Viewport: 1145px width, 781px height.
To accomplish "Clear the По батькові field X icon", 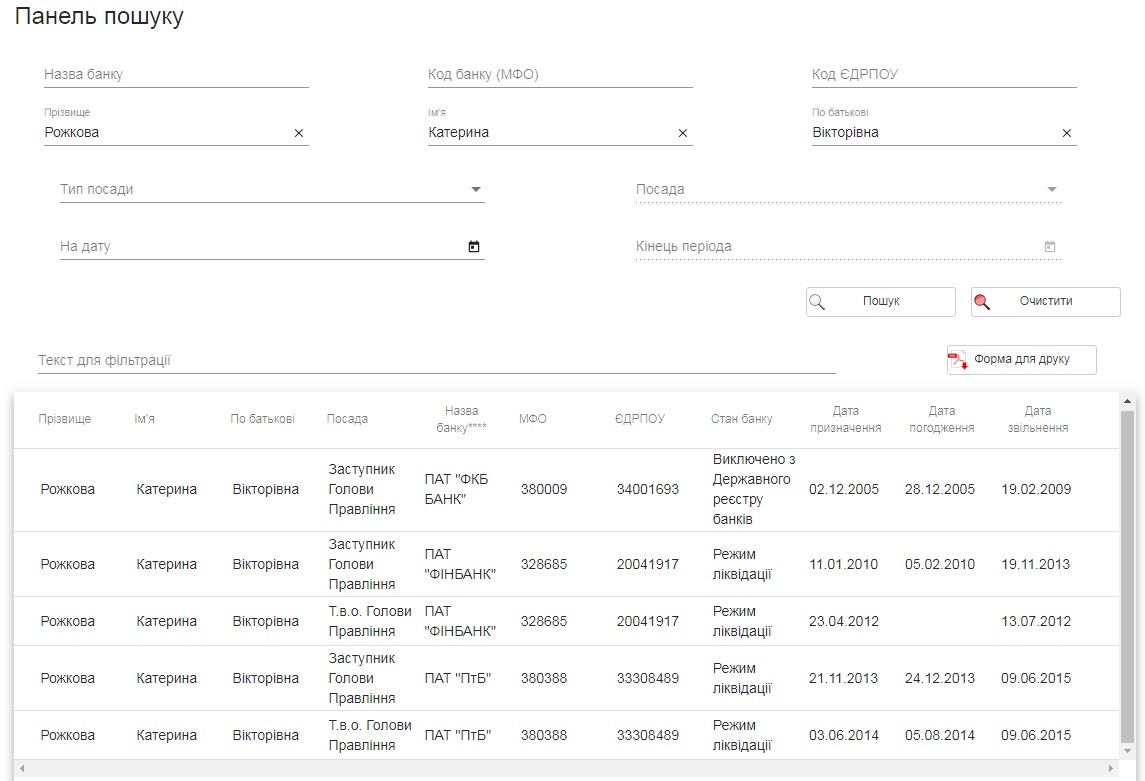I will [1066, 133].
